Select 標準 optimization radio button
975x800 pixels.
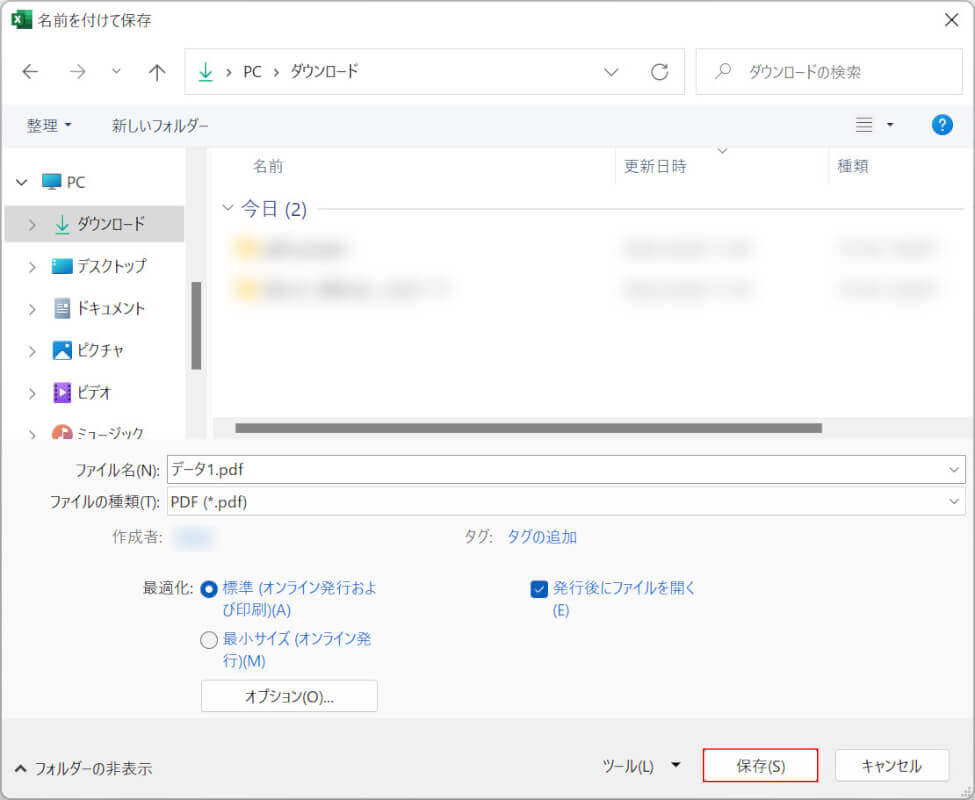click(209, 589)
